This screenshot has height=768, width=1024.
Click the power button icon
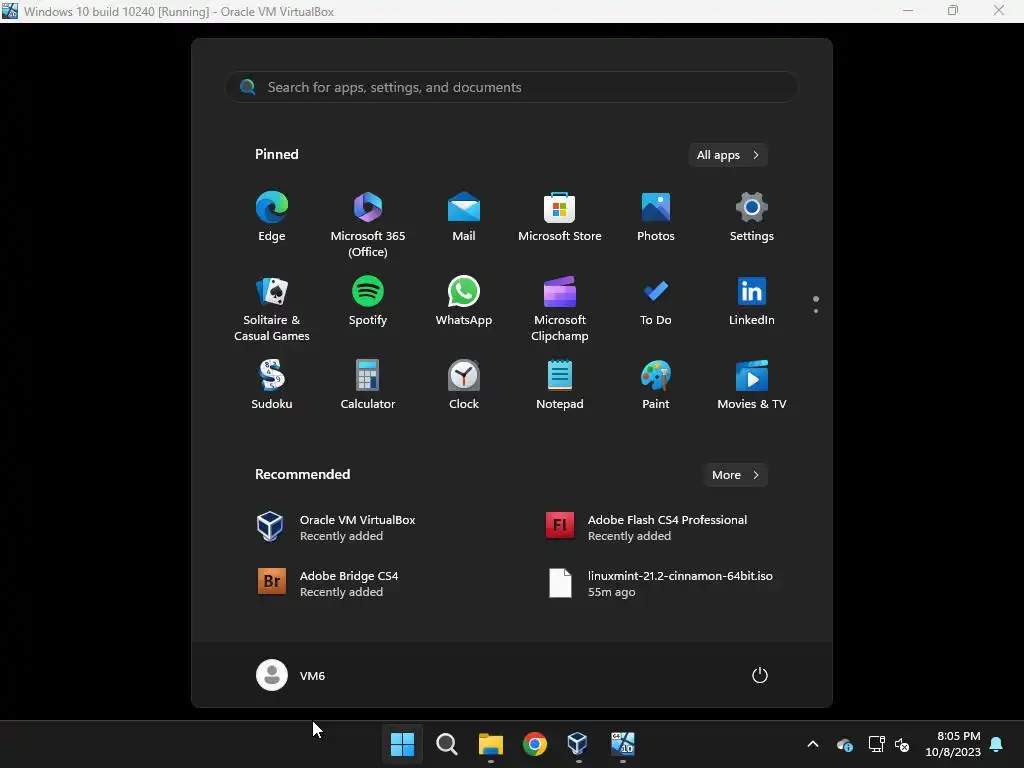point(760,675)
